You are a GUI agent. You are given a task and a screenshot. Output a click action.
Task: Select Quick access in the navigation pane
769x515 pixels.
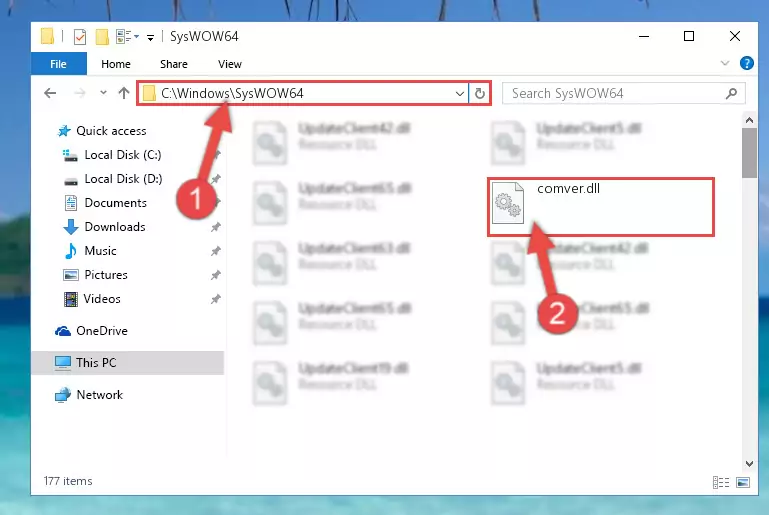pyautogui.click(x=111, y=131)
